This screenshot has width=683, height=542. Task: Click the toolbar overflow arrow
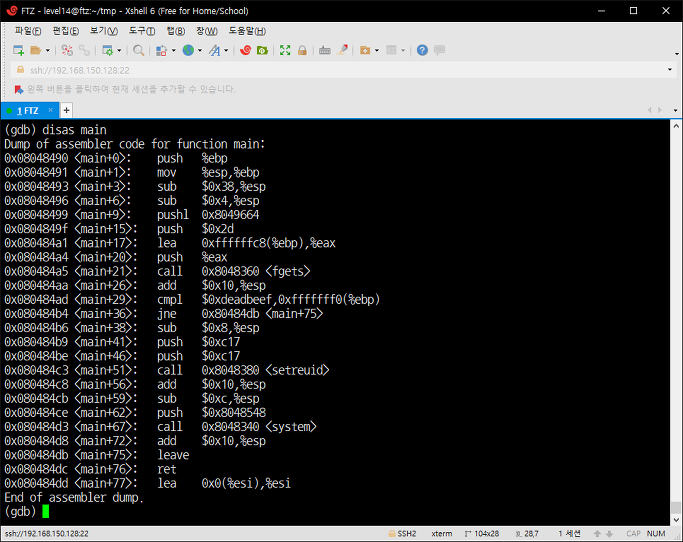pos(676,54)
